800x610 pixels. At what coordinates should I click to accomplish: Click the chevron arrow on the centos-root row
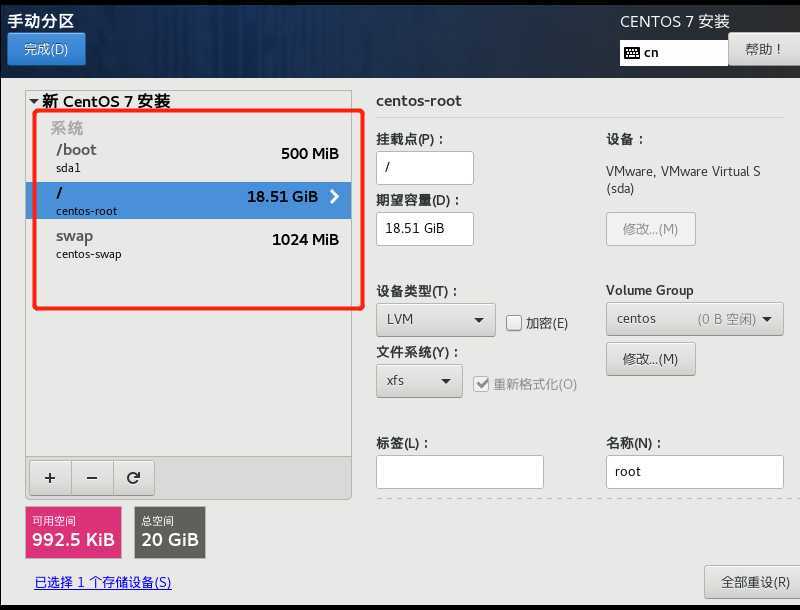pos(334,196)
